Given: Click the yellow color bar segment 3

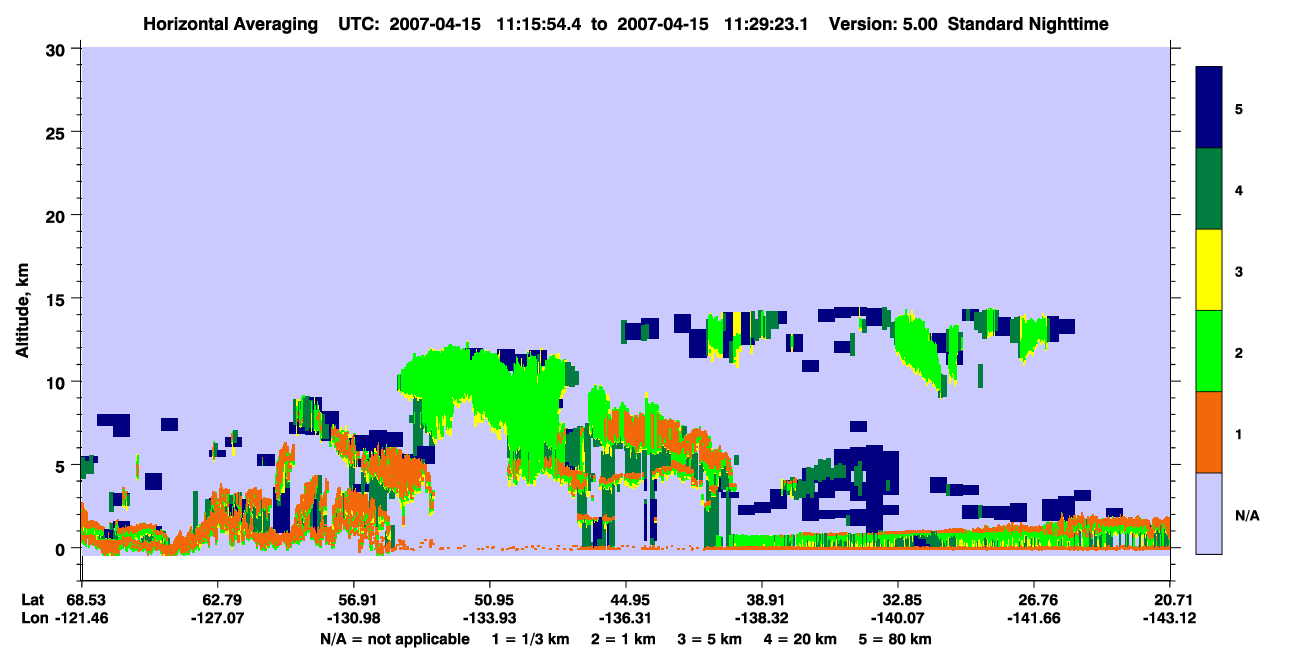Looking at the screenshot, I should 1209,270.
